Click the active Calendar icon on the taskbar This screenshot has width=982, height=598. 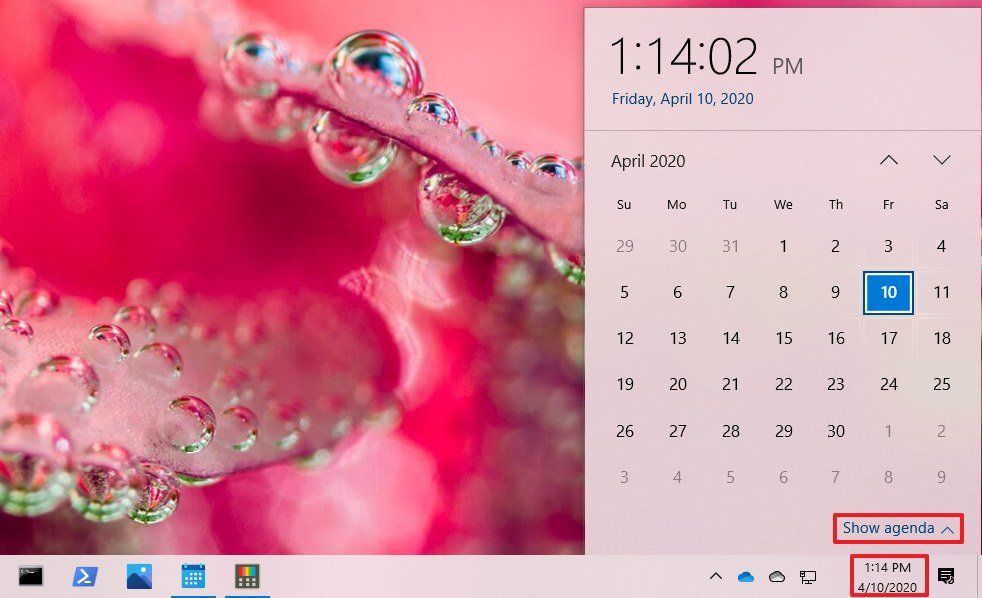click(193, 577)
